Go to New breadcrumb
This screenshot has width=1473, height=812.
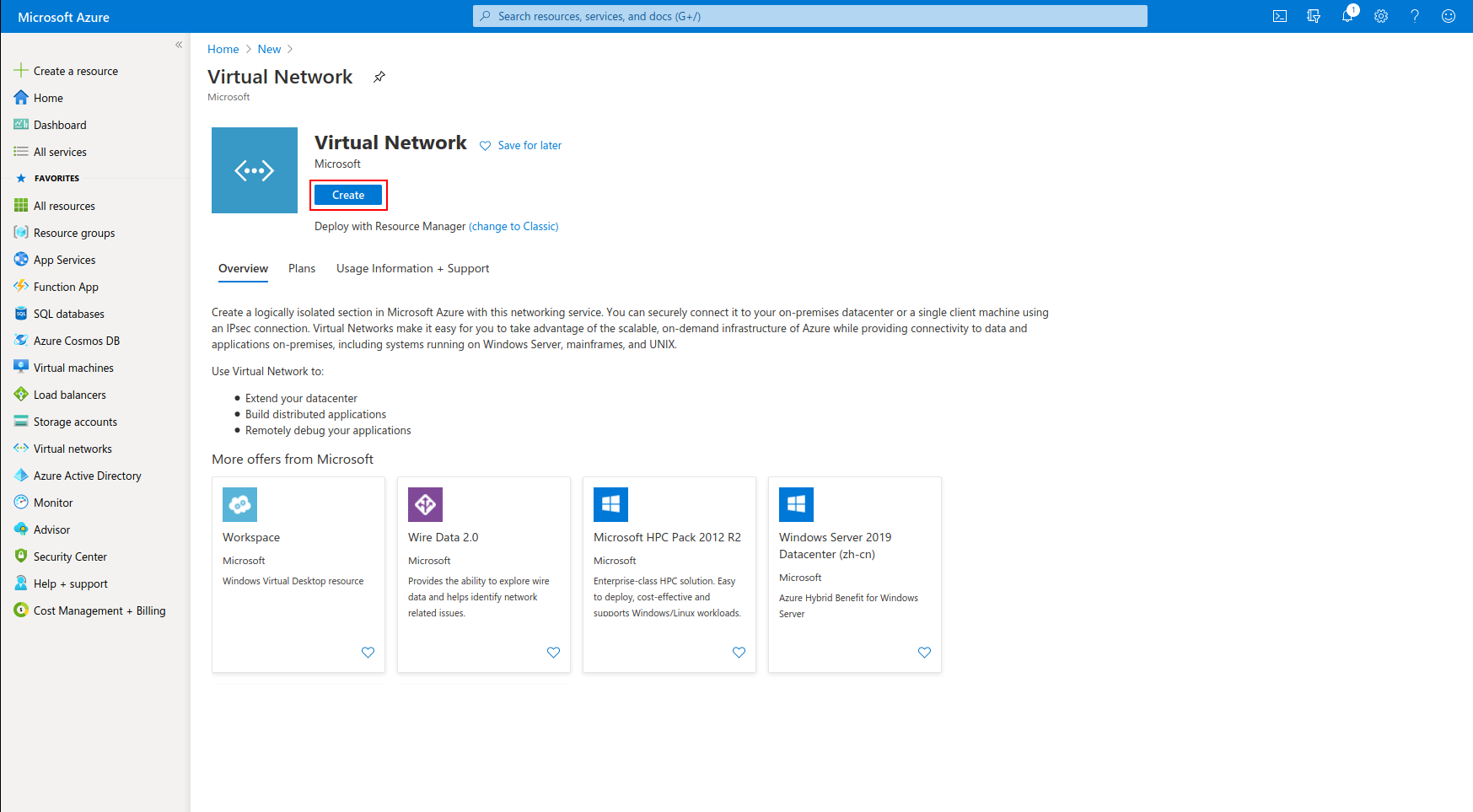pos(269,49)
